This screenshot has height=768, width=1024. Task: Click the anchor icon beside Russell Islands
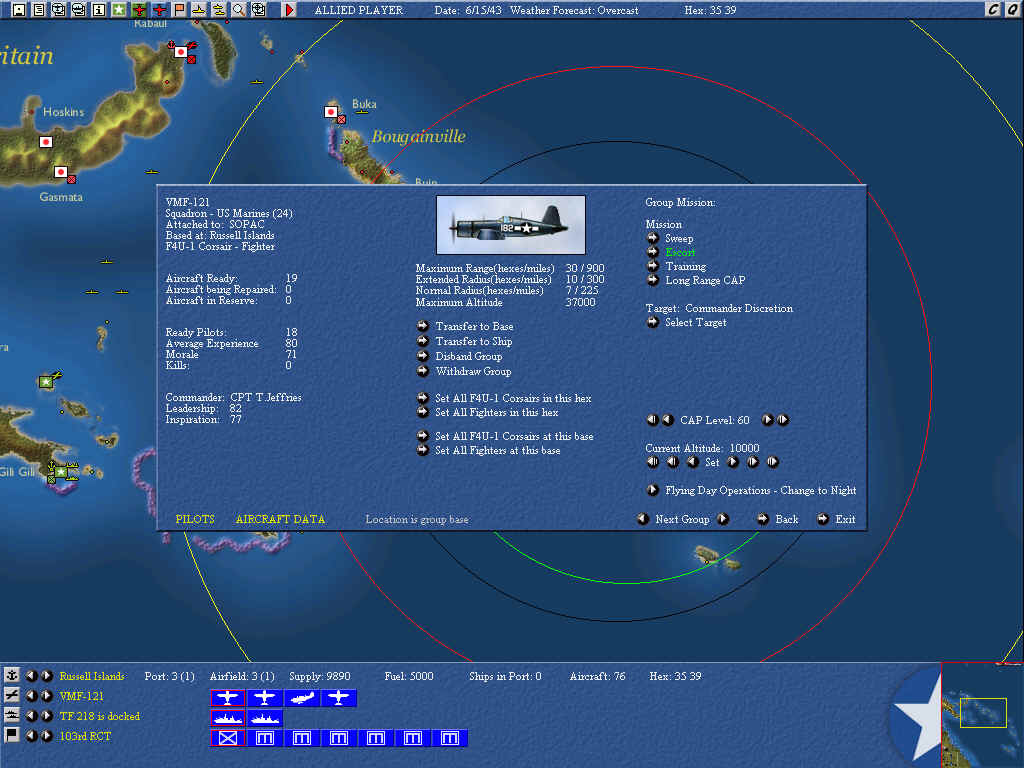click(12, 676)
